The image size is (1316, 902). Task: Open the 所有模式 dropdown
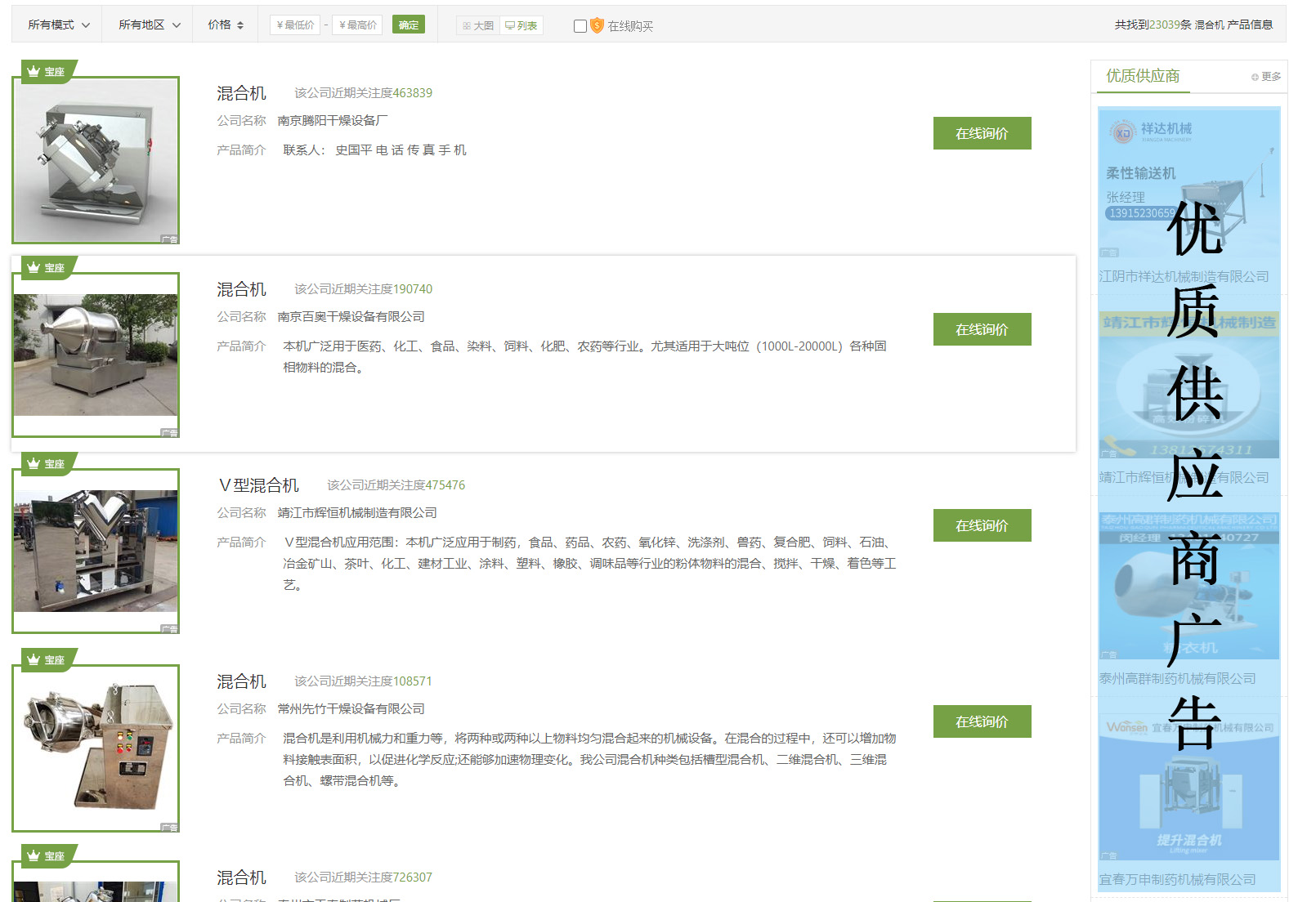point(58,25)
